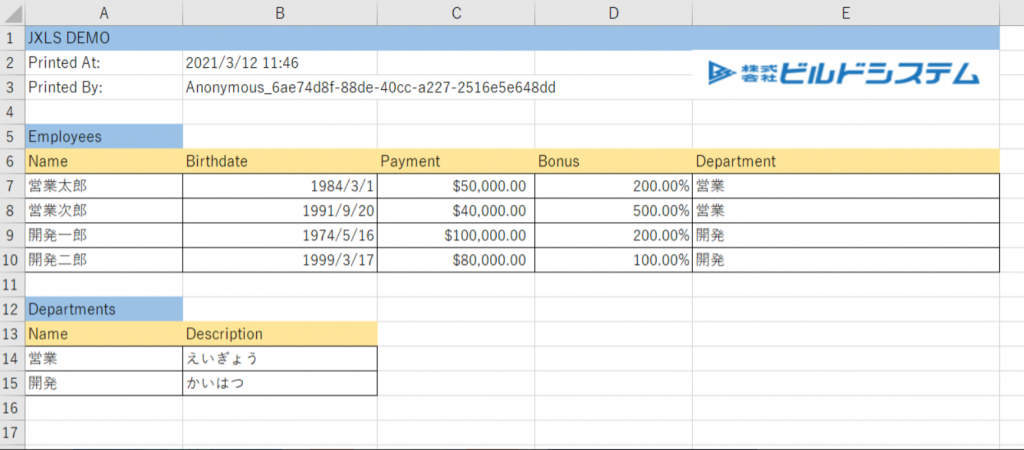Select the birthdate 1999/3/17 cell
Screen dimensions: 1024x450
point(280,259)
